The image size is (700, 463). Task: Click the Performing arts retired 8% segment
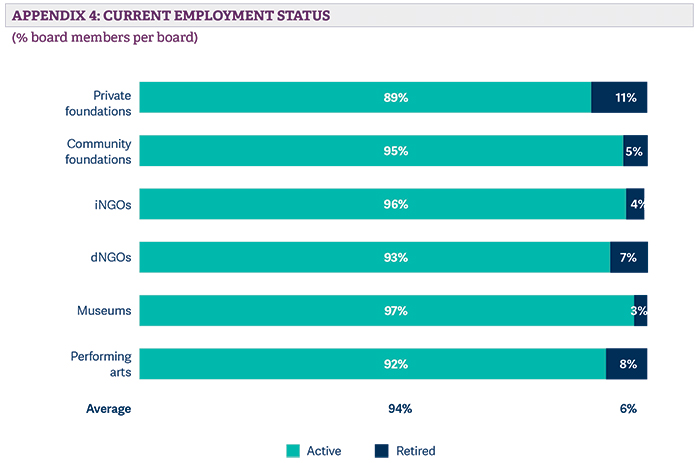click(x=627, y=364)
